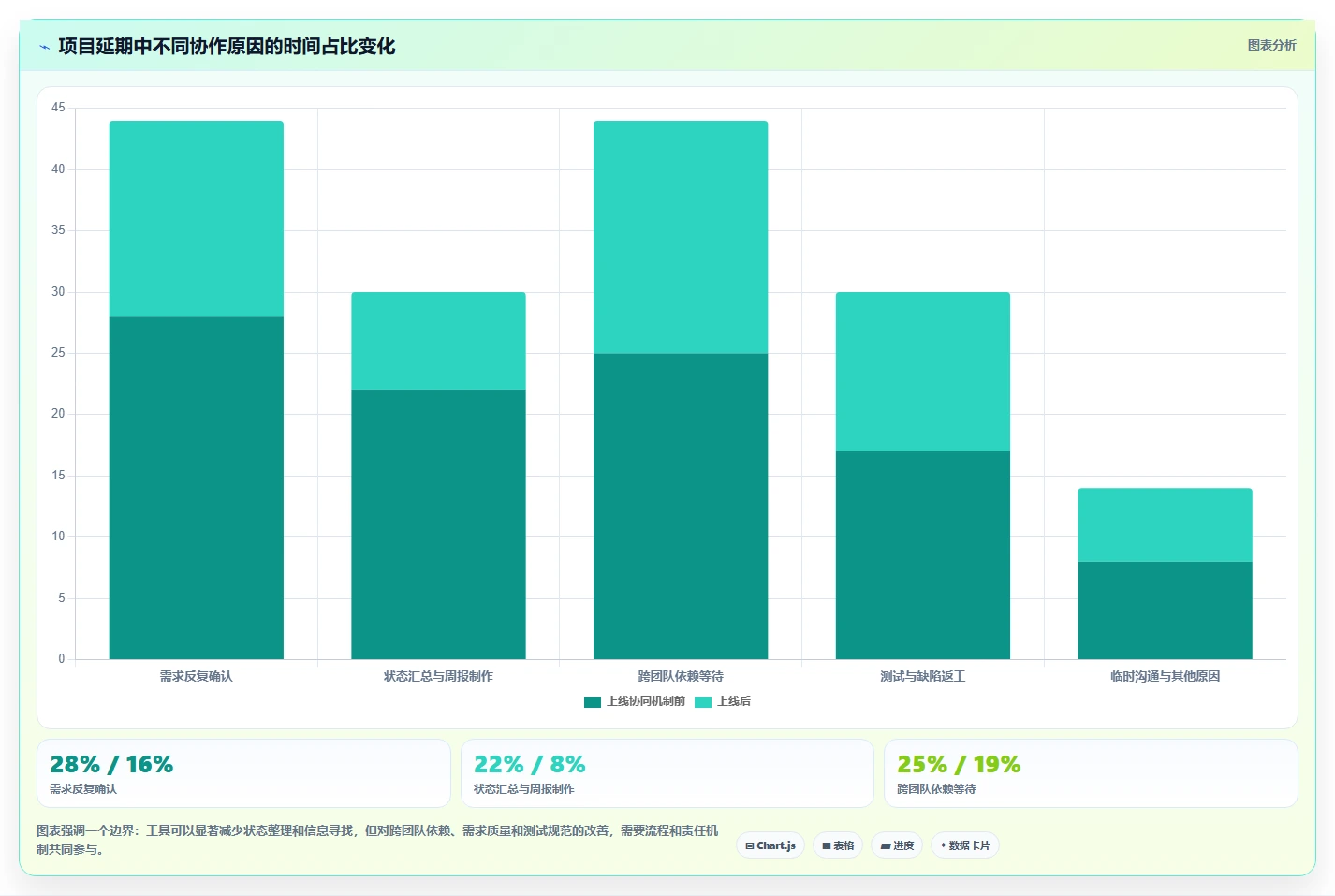This screenshot has width=1335, height=896.
Task: Toggle the 上线协同机制前 legend series
Action: tap(635, 701)
